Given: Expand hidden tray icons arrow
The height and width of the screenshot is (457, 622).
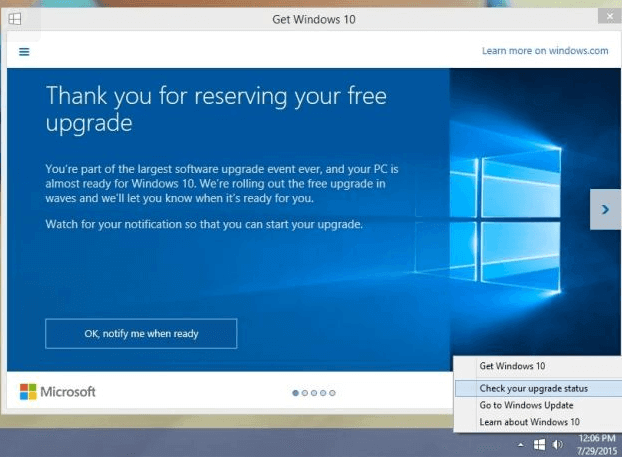Looking at the screenshot, I should tap(520, 443).
